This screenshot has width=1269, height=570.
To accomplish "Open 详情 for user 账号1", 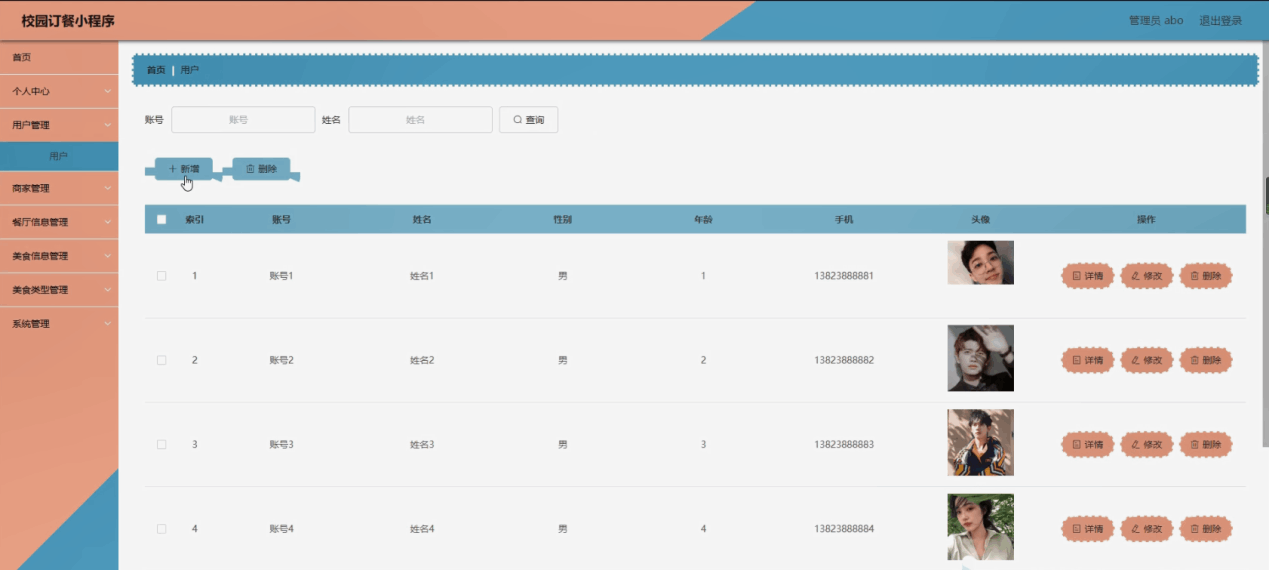I will point(1087,276).
